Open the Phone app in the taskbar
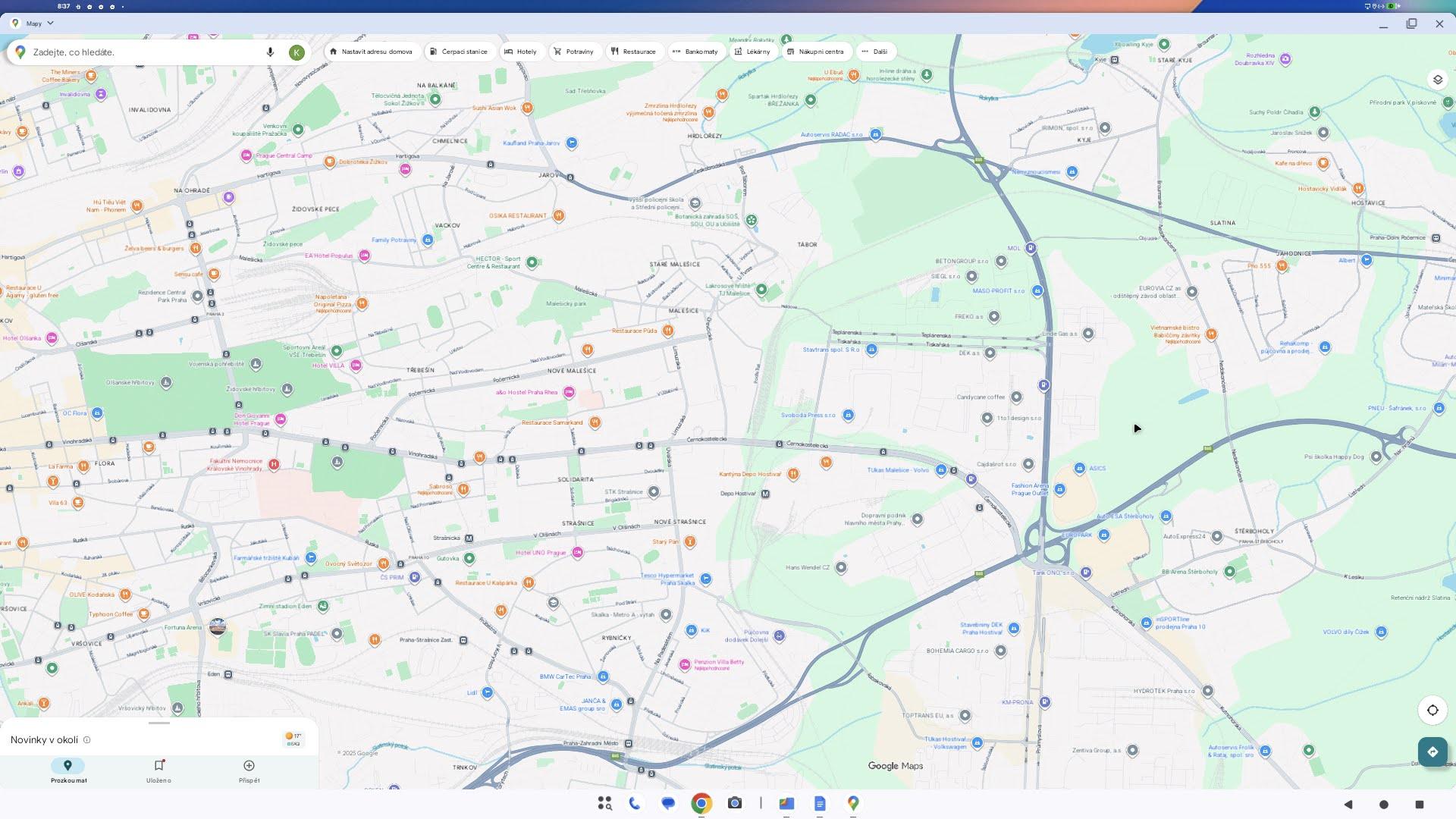Viewport: 1456px width, 819px height. [635, 803]
